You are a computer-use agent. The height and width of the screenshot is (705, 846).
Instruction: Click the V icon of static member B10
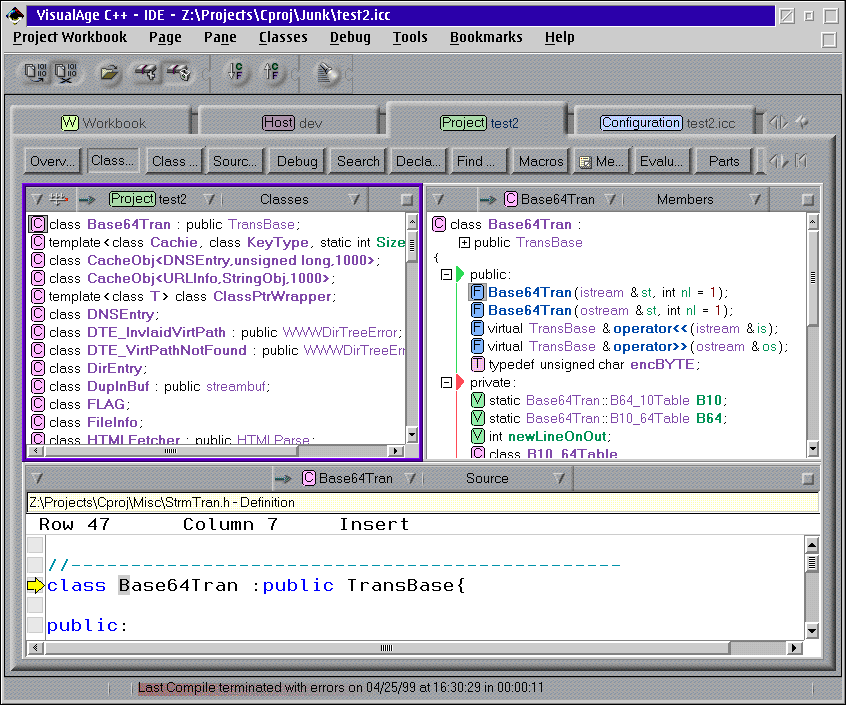pyautogui.click(x=477, y=400)
